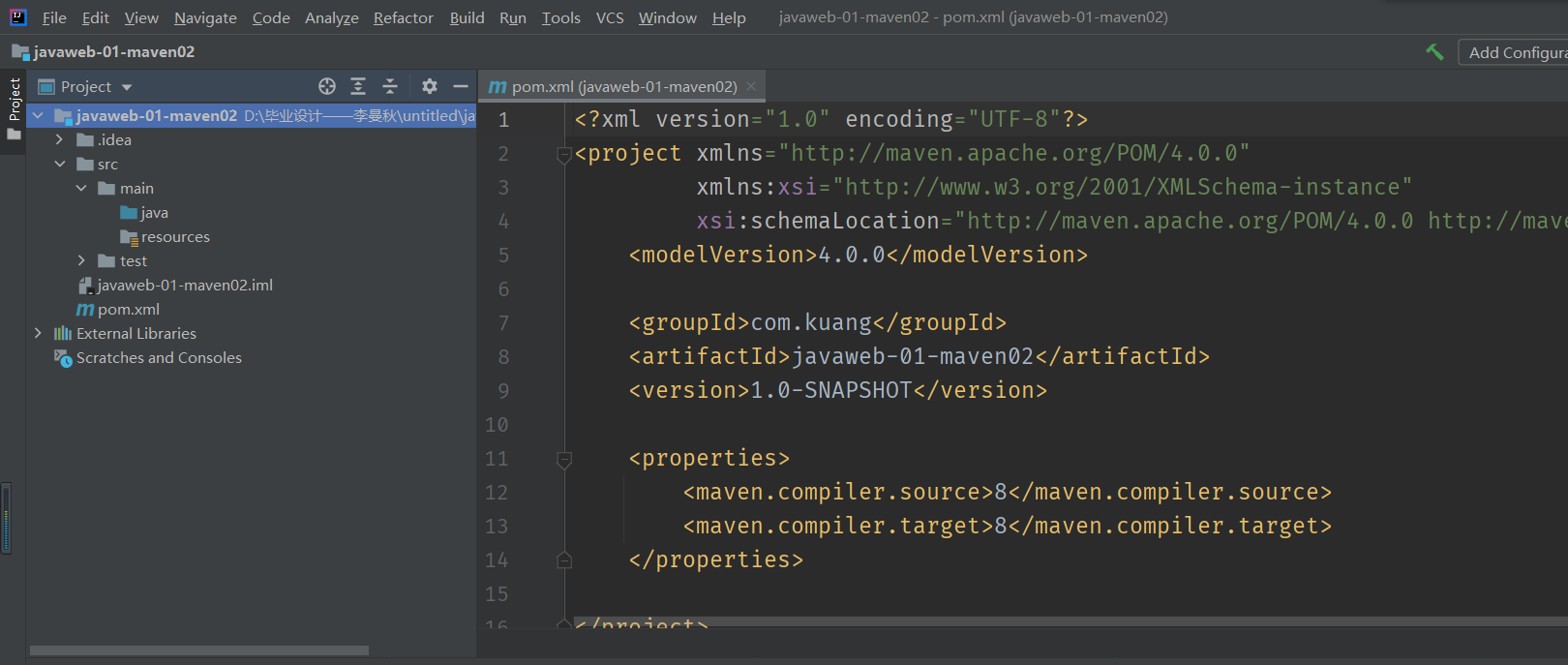The height and width of the screenshot is (665, 1568).
Task: Click the Project window icon in panel header
Action: (45, 86)
